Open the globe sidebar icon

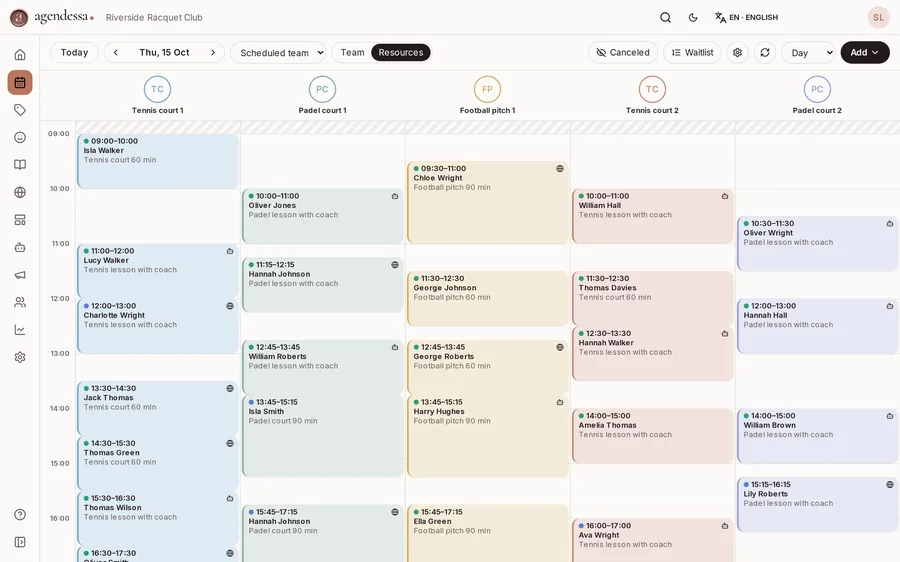click(20, 192)
